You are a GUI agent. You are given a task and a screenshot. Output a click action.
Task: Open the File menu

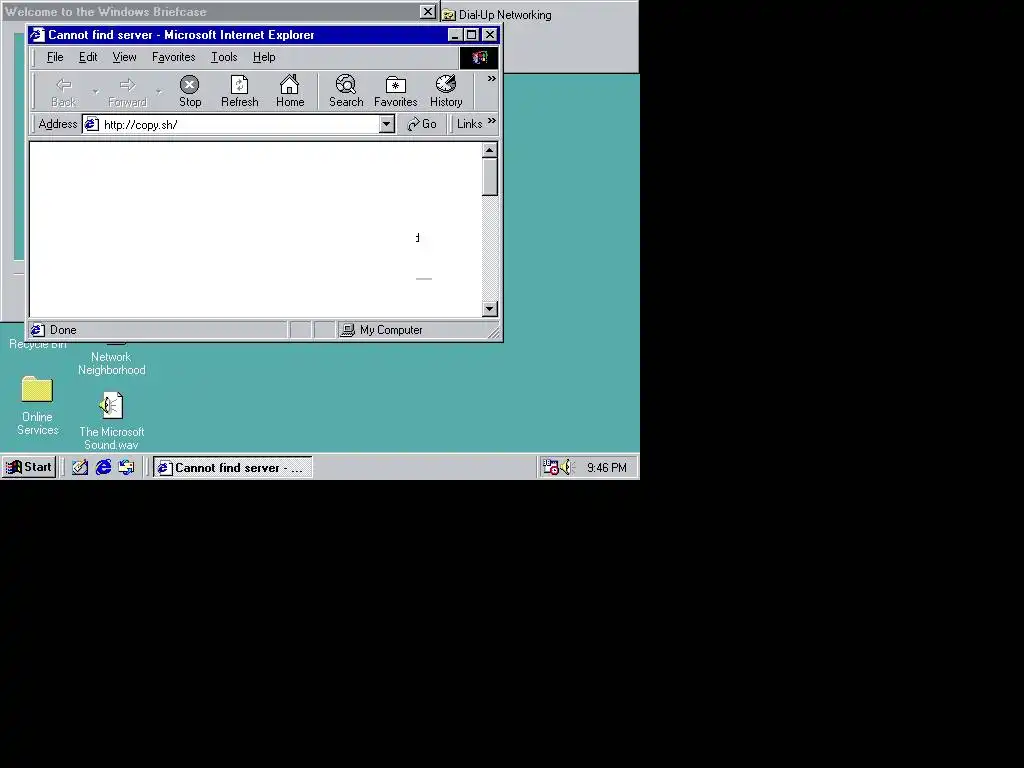[x=55, y=57]
